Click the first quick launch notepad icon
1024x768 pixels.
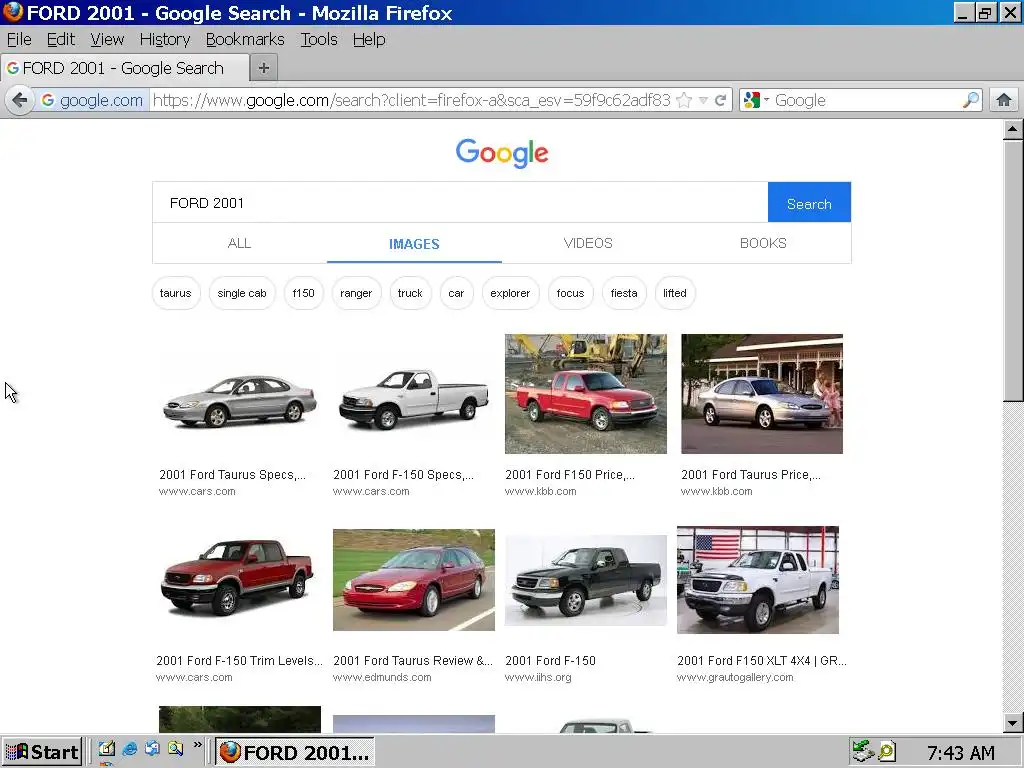pyautogui.click(x=106, y=748)
